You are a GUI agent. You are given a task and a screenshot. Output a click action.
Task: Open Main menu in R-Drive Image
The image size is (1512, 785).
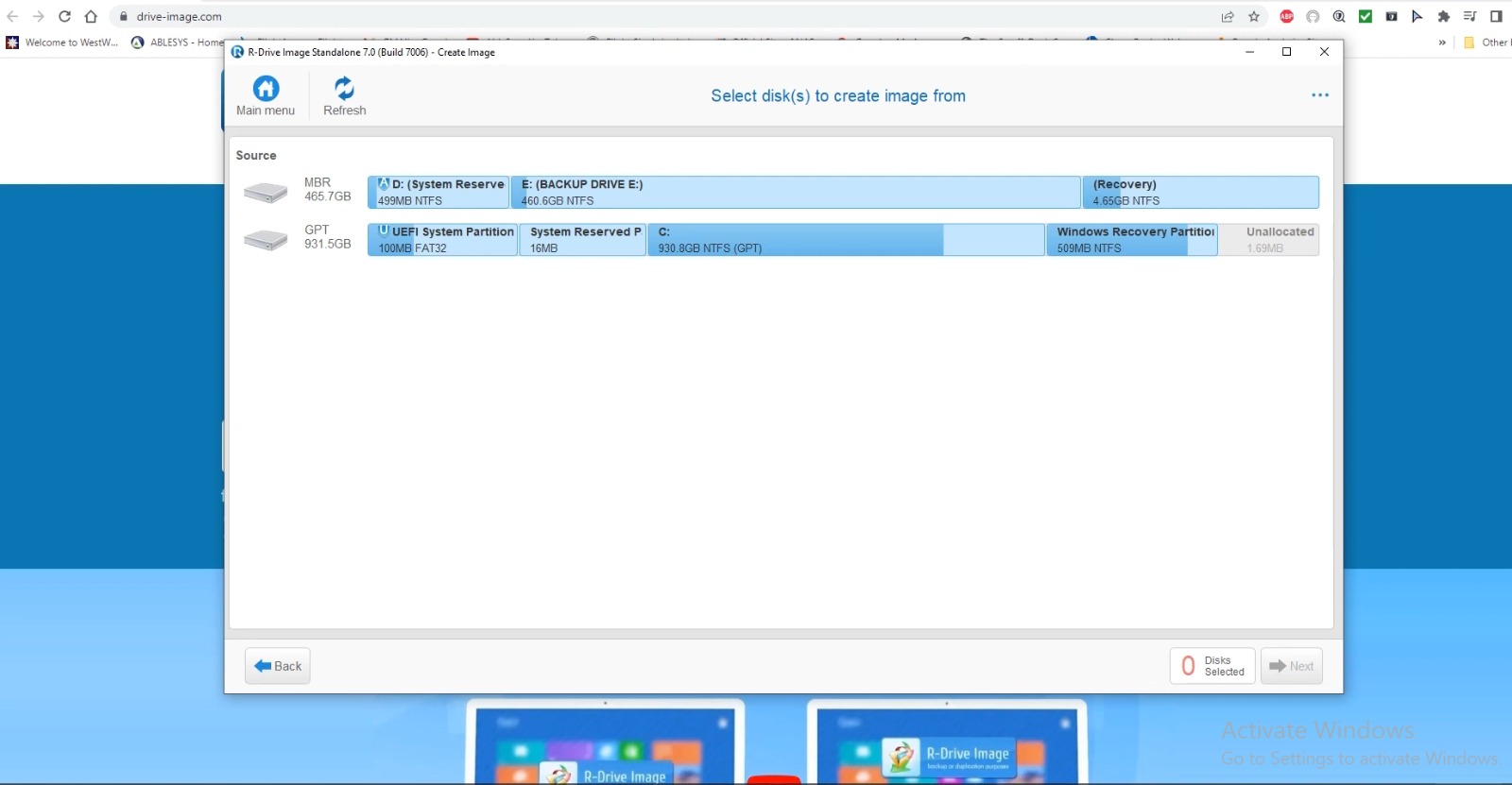tap(266, 96)
